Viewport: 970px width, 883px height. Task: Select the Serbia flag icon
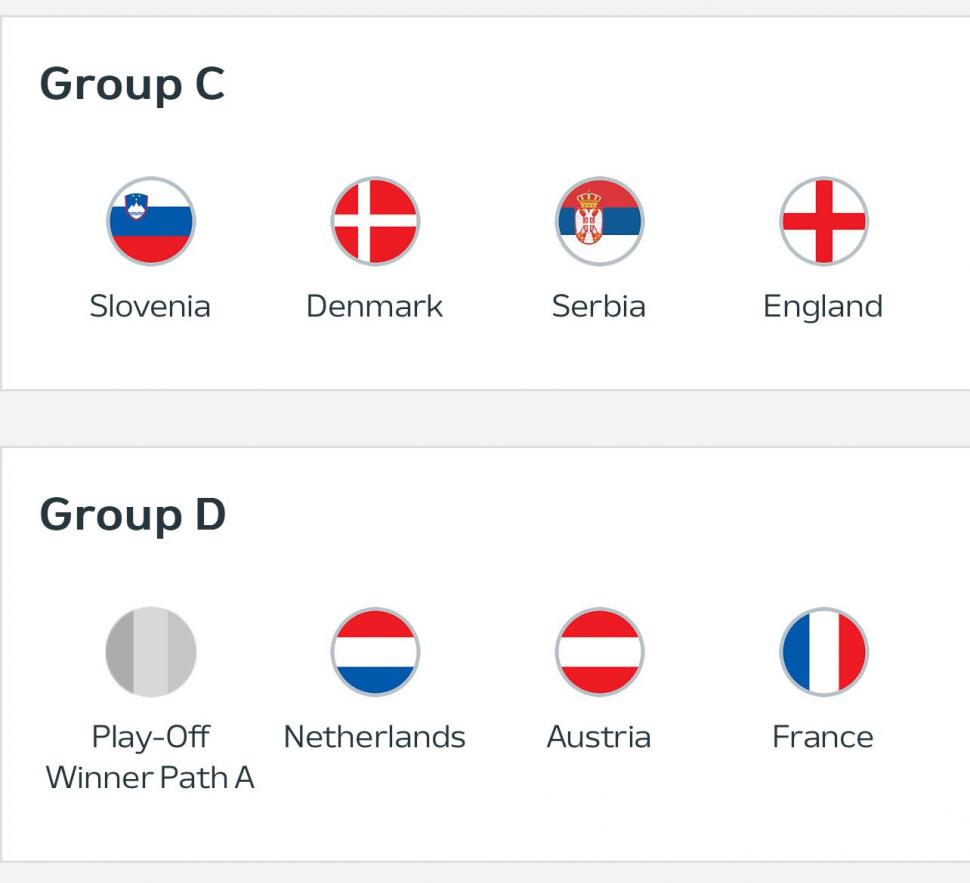coord(600,221)
